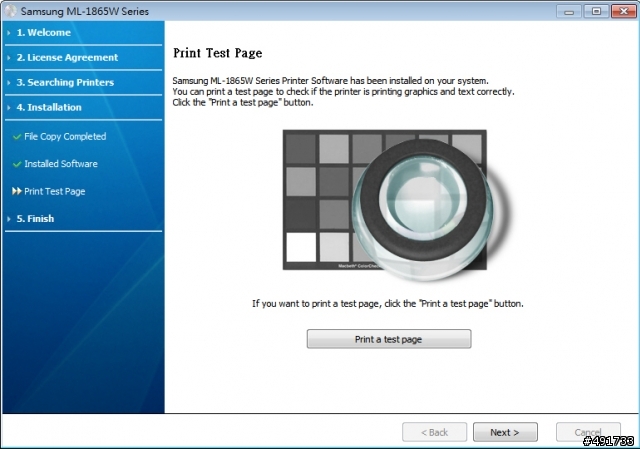The height and width of the screenshot is (449, 640).
Task: Select the 3. Searching Printers step
Action: (65, 82)
